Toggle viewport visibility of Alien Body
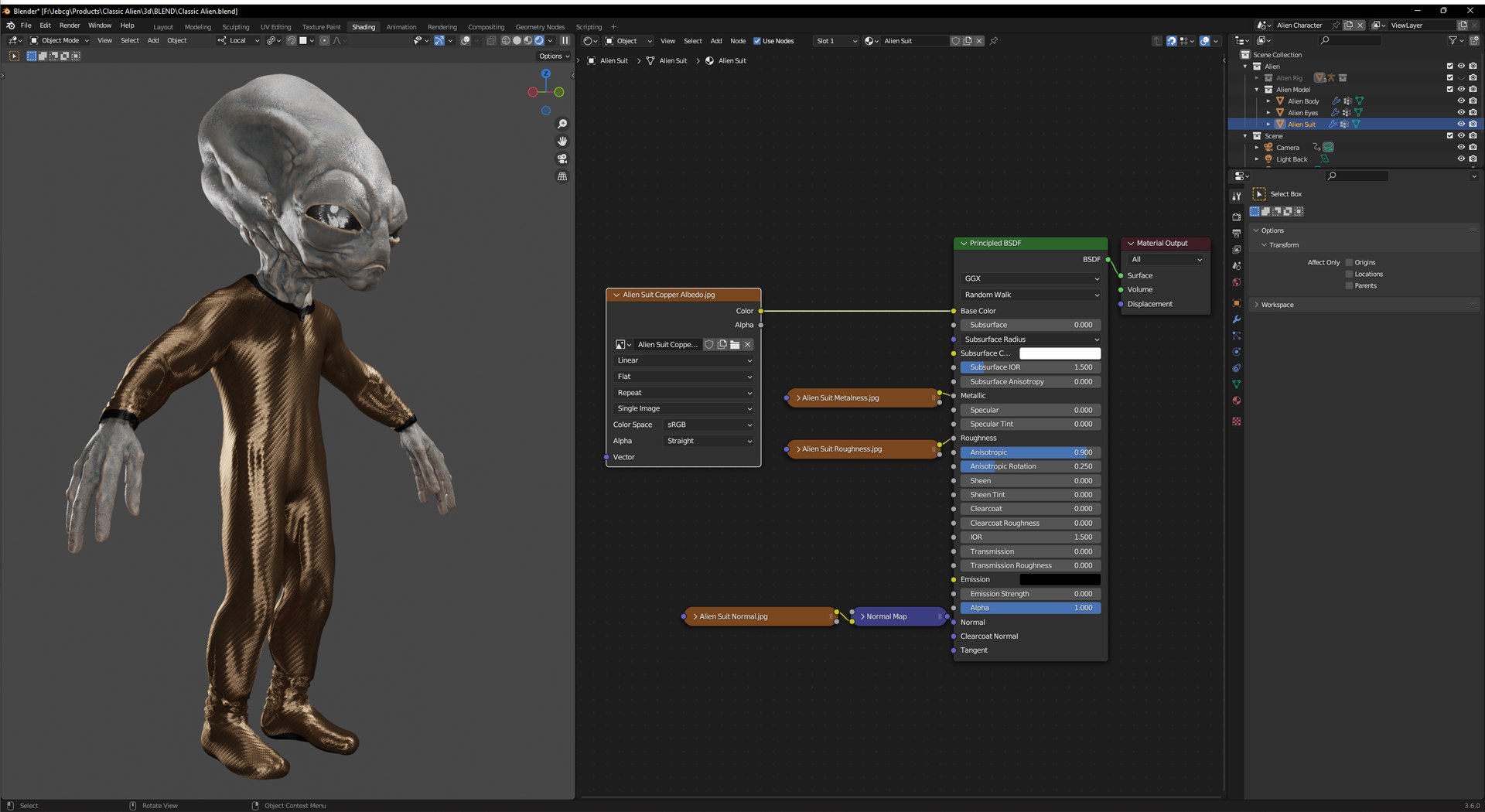This screenshot has height=812, width=1485. [x=1461, y=101]
